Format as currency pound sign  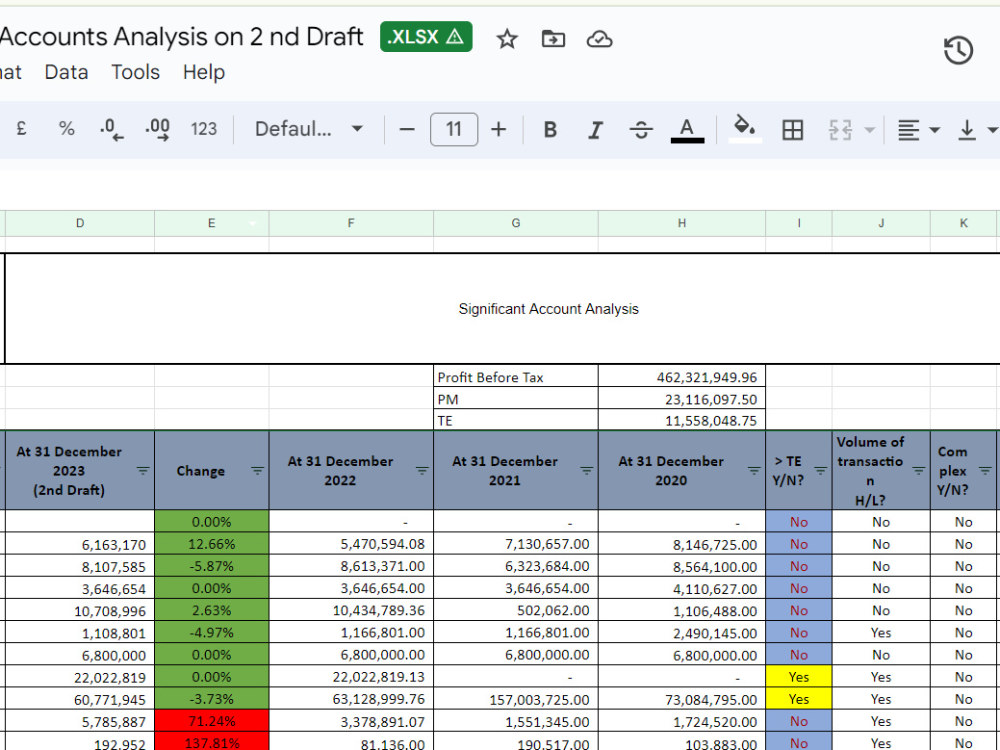(x=21, y=129)
